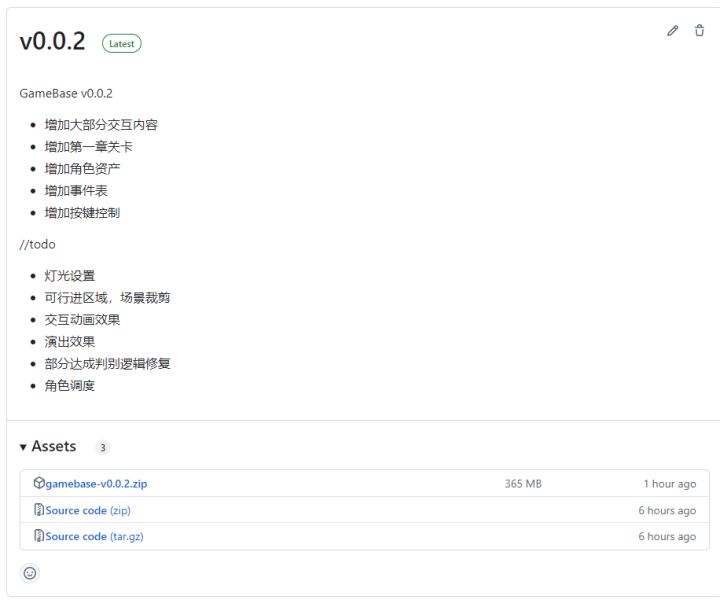The image size is (720, 607).
Task: Delete release with trash icon
Action: point(699,31)
